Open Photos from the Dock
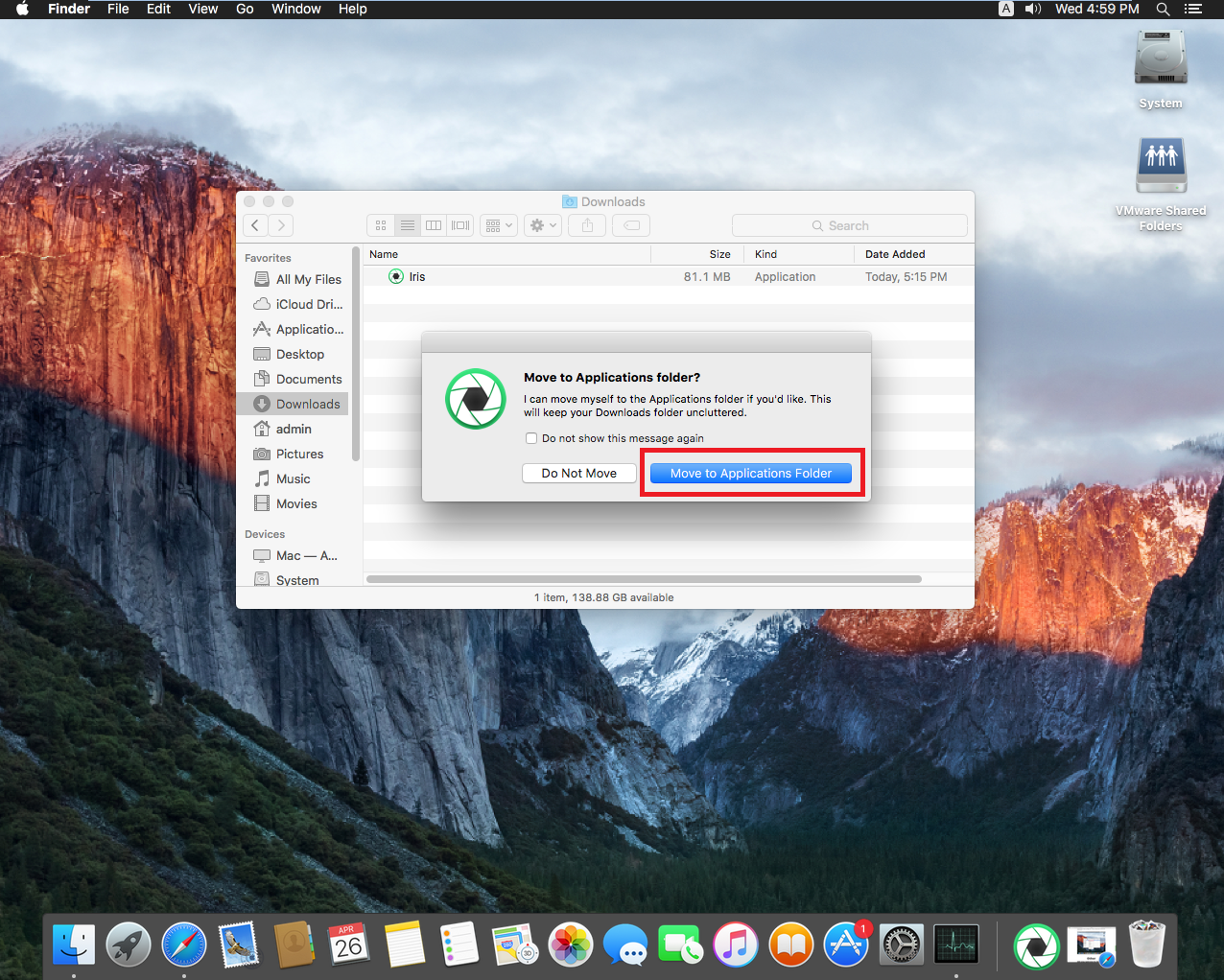This screenshot has height=980, width=1224. 571,945
